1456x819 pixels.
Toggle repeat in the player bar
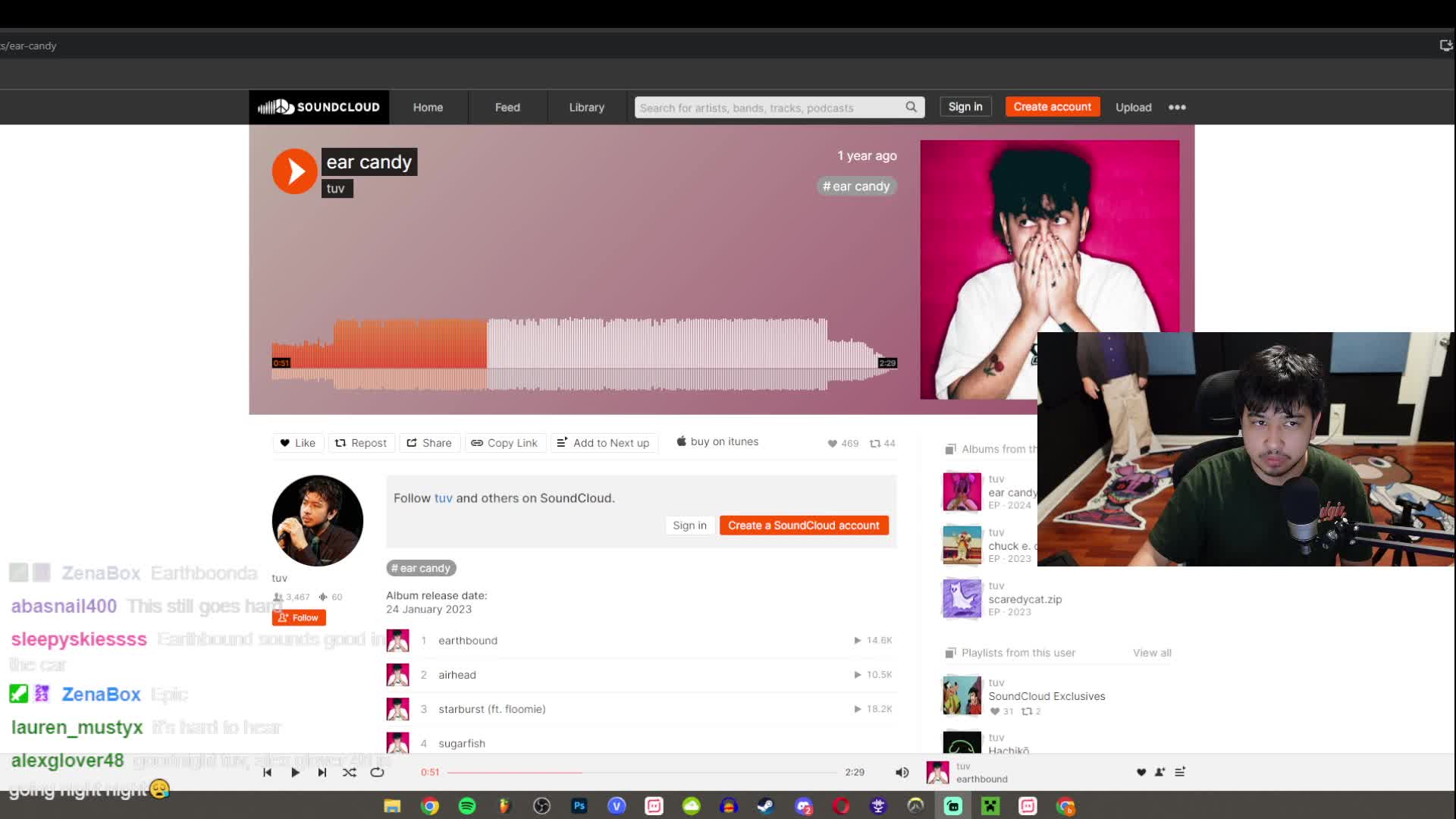click(x=377, y=772)
